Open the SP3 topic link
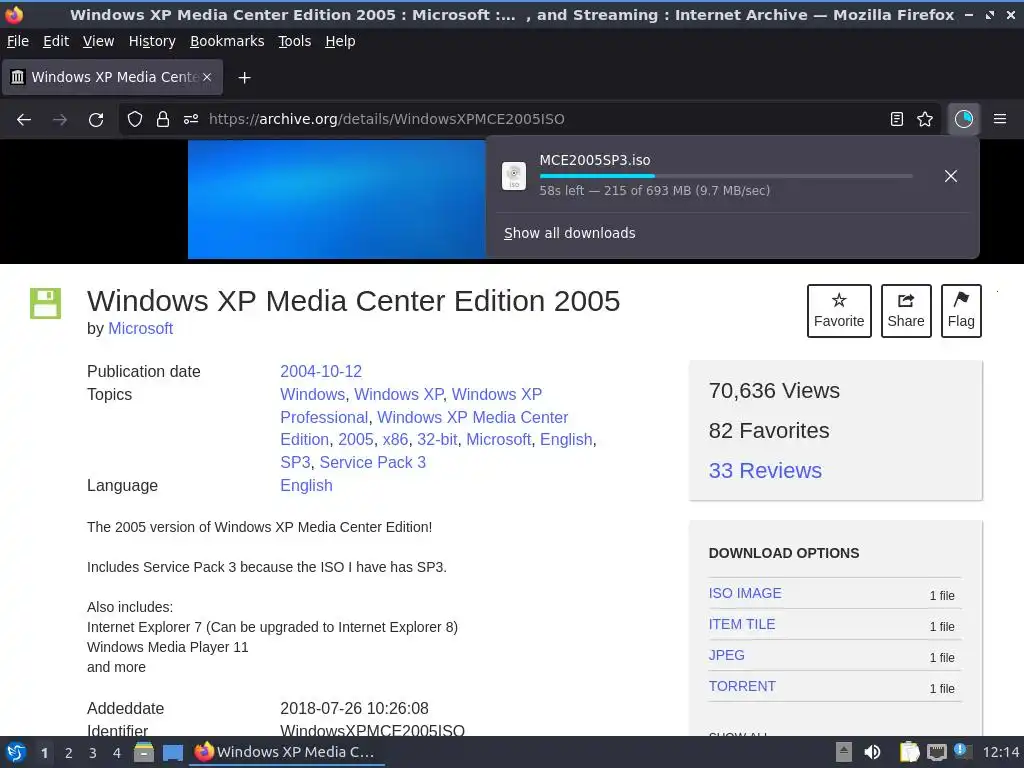 (x=295, y=462)
